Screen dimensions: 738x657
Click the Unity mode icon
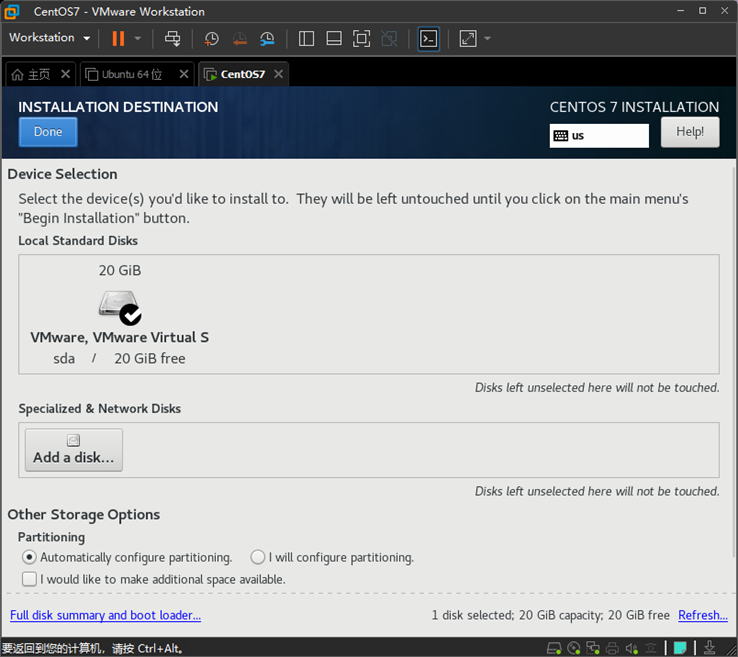coord(389,39)
